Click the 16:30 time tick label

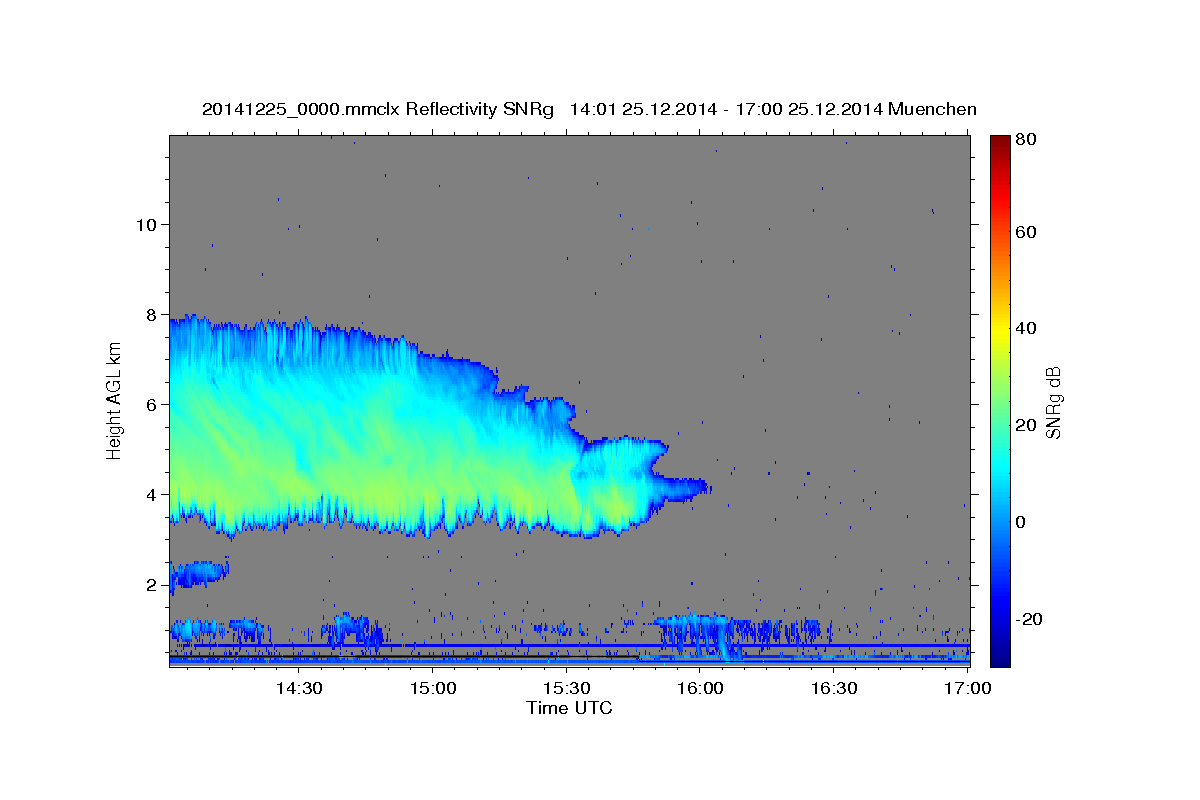pyautogui.click(x=835, y=689)
